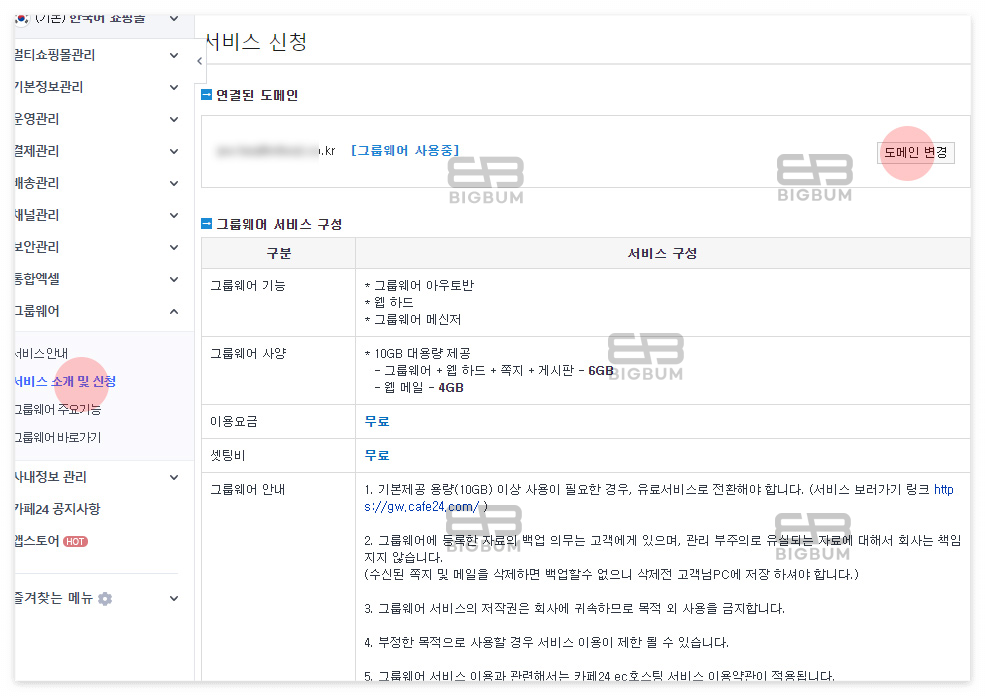Collapse the sidebar with the arrow handle
Image resolution: width=986 pixels, height=696 pixels.
pos(199,61)
